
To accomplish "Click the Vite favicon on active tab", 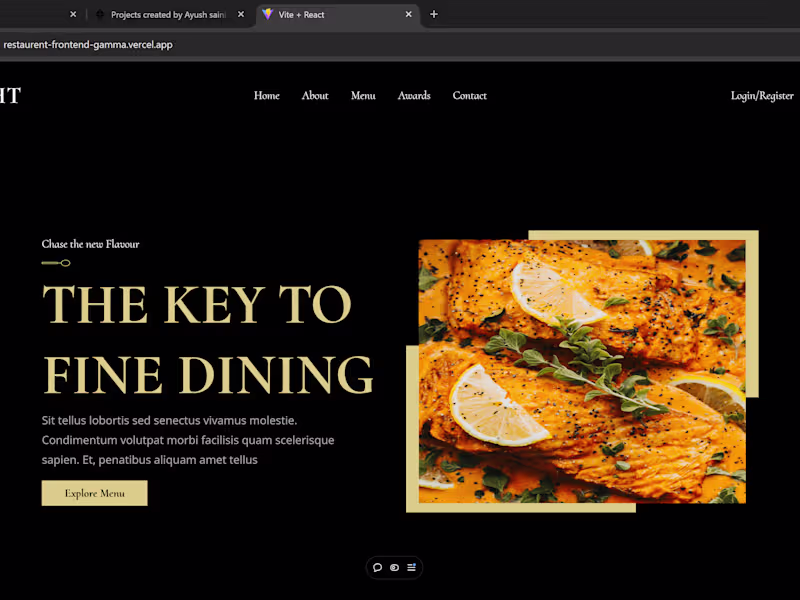I will 267,14.
